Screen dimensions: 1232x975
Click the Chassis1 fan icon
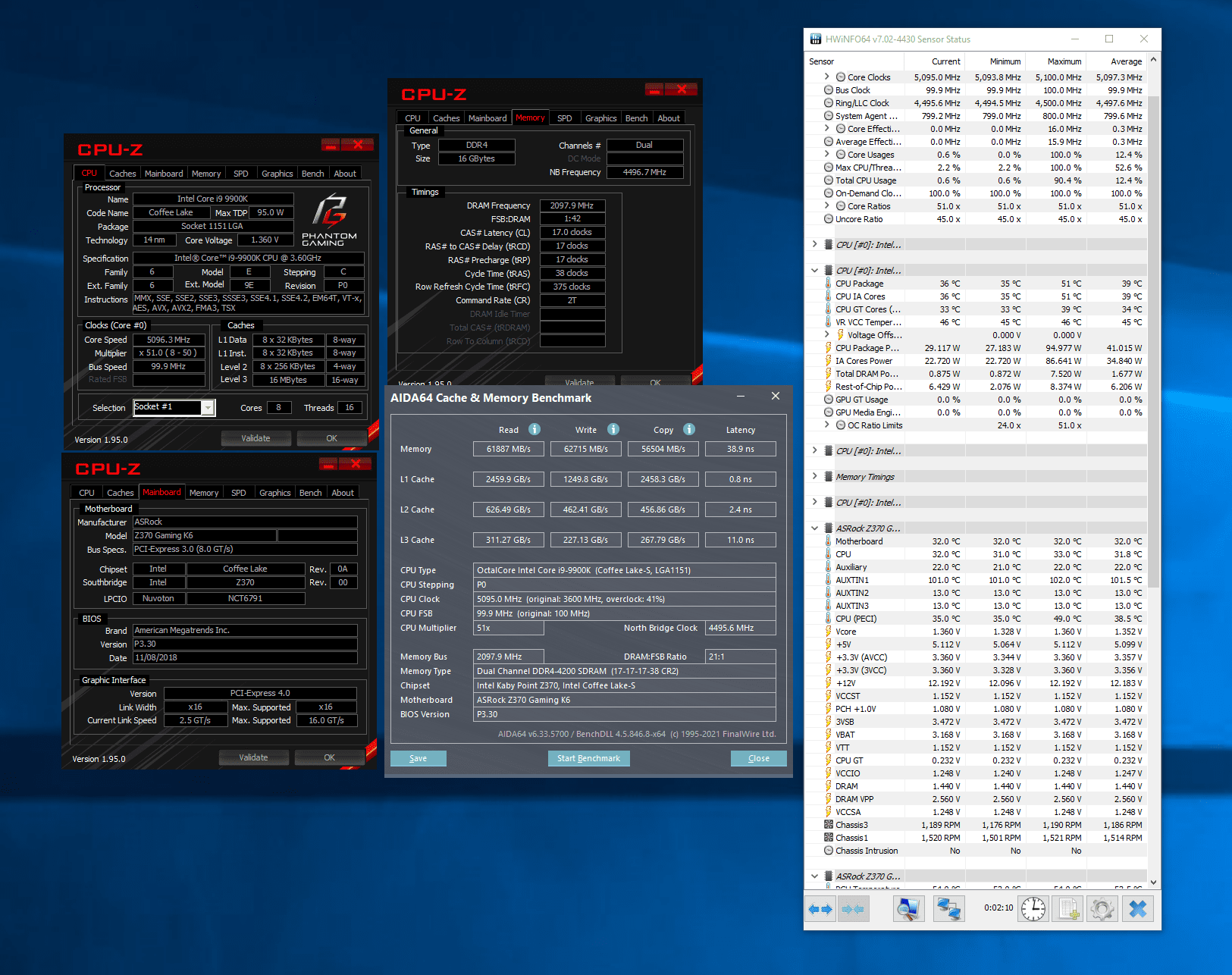pyautogui.click(x=829, y=838)
